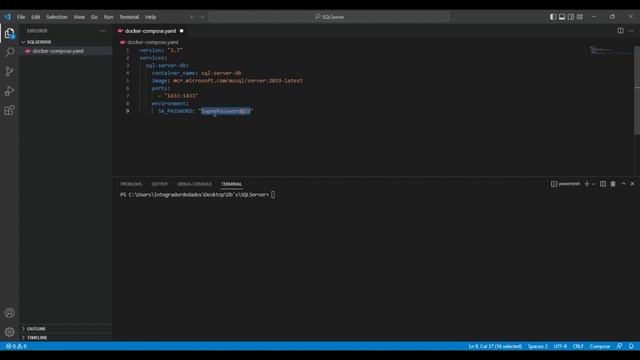Click line number 9 in gutter
The height and width of the screenshot is (360, 640).
click(127, 111)
